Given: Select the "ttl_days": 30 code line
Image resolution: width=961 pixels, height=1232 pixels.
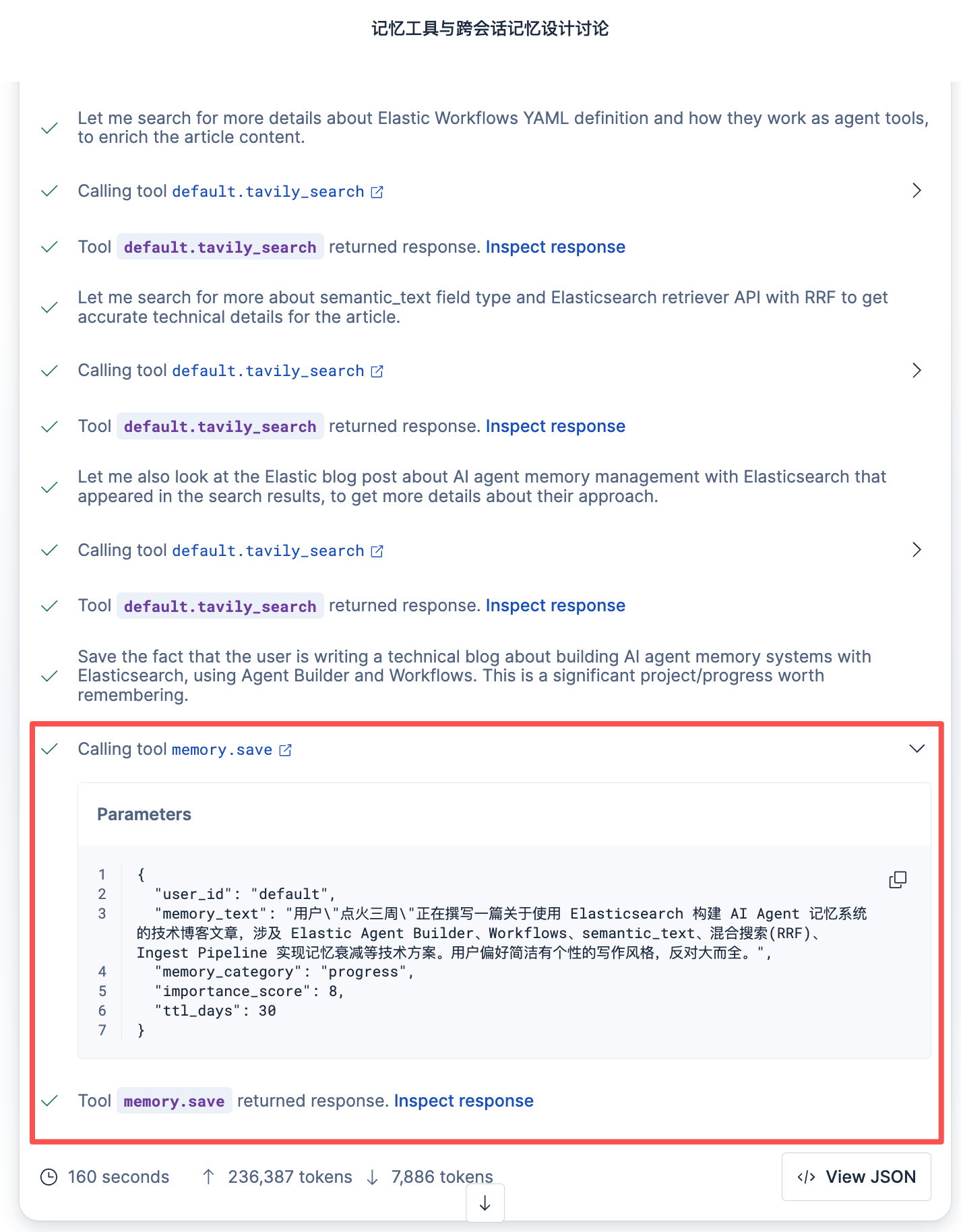Looking at the screenshot, I should pyautogui.click(x=215, y=1011).
